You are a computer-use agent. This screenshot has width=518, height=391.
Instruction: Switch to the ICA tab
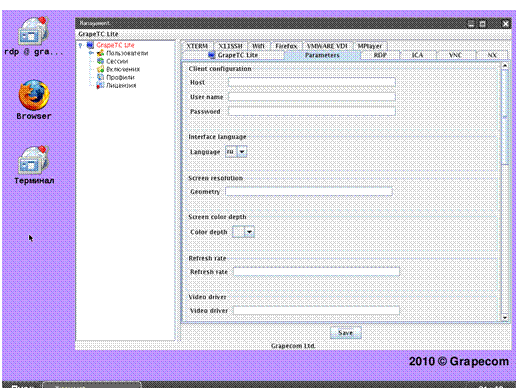pyautogui.click(x=417, y=55)
